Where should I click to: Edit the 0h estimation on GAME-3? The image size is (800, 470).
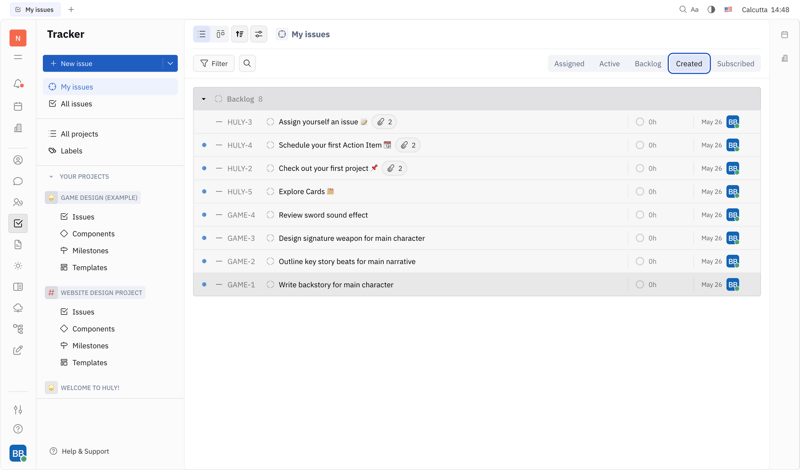coord(646,238)
